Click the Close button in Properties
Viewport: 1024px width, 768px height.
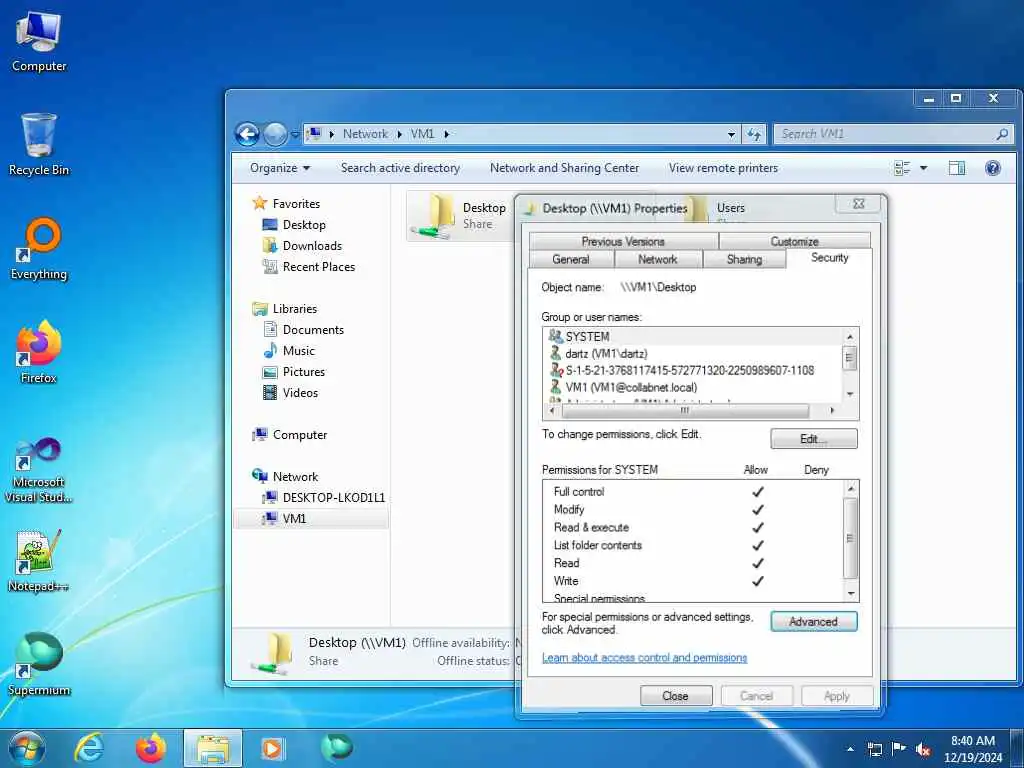click(x=675, y=696)
